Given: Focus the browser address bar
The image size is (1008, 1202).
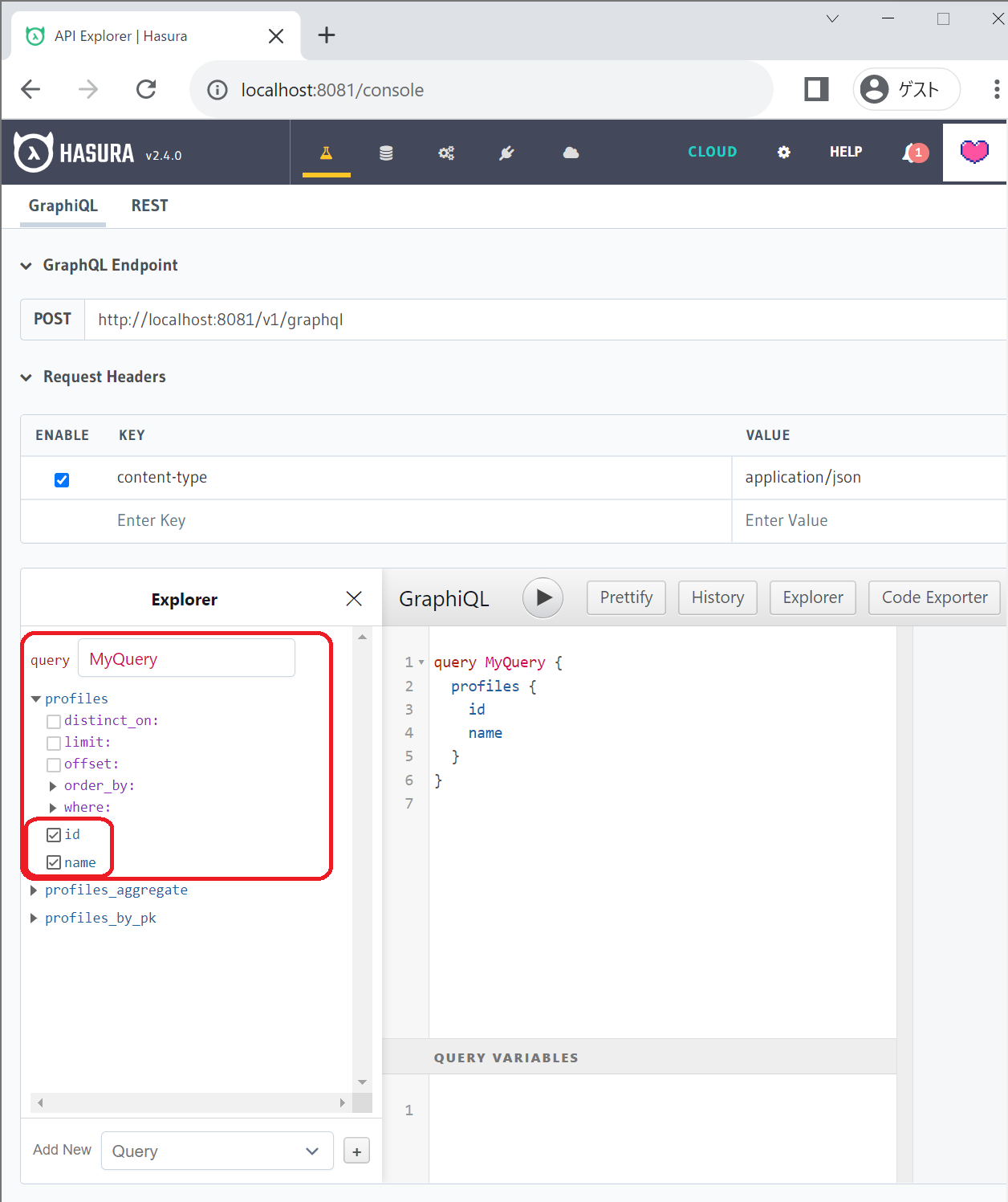Looking at the screenshot, I should [482, 90].
